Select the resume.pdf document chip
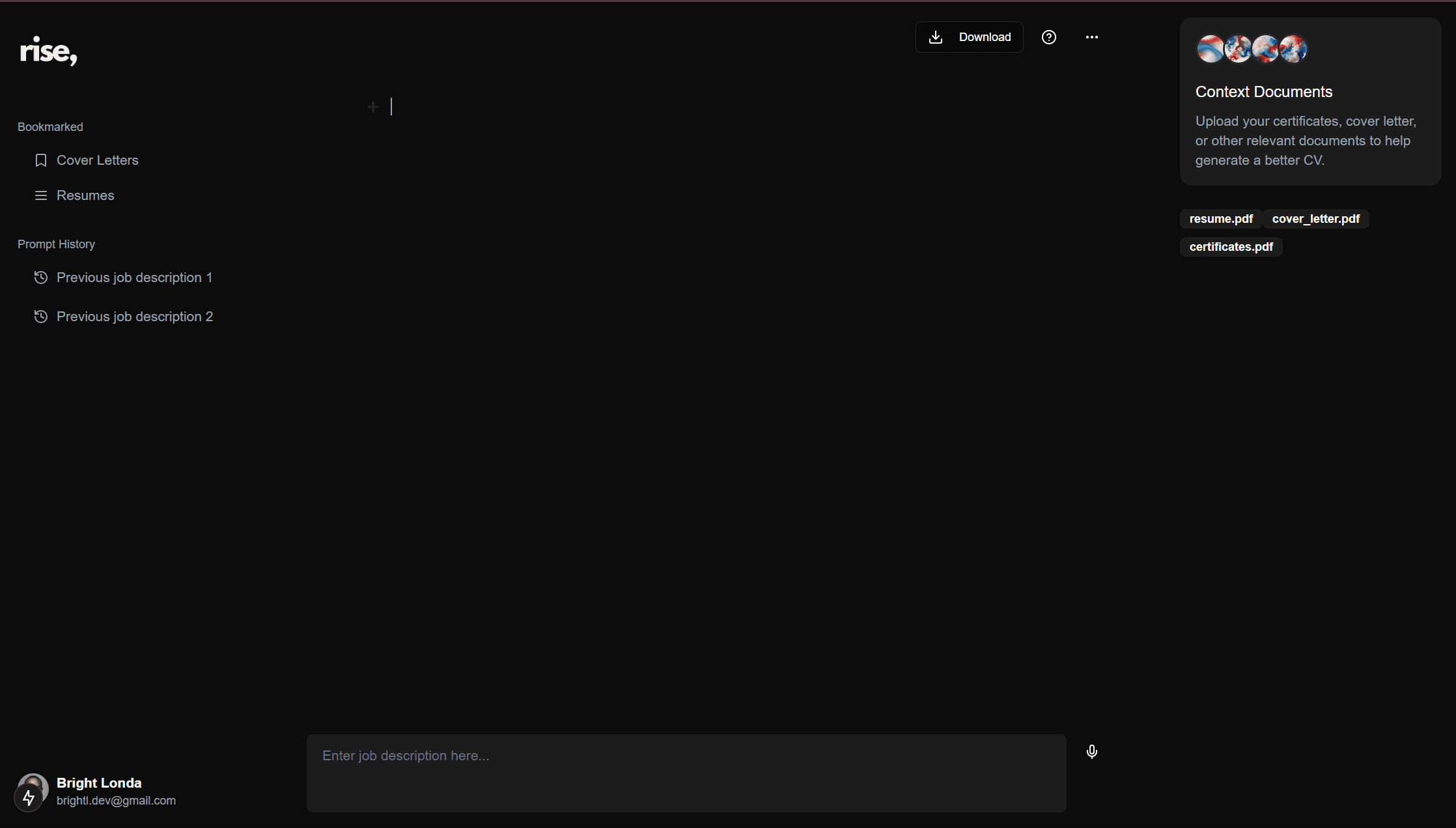 (x=1221, y=219)
